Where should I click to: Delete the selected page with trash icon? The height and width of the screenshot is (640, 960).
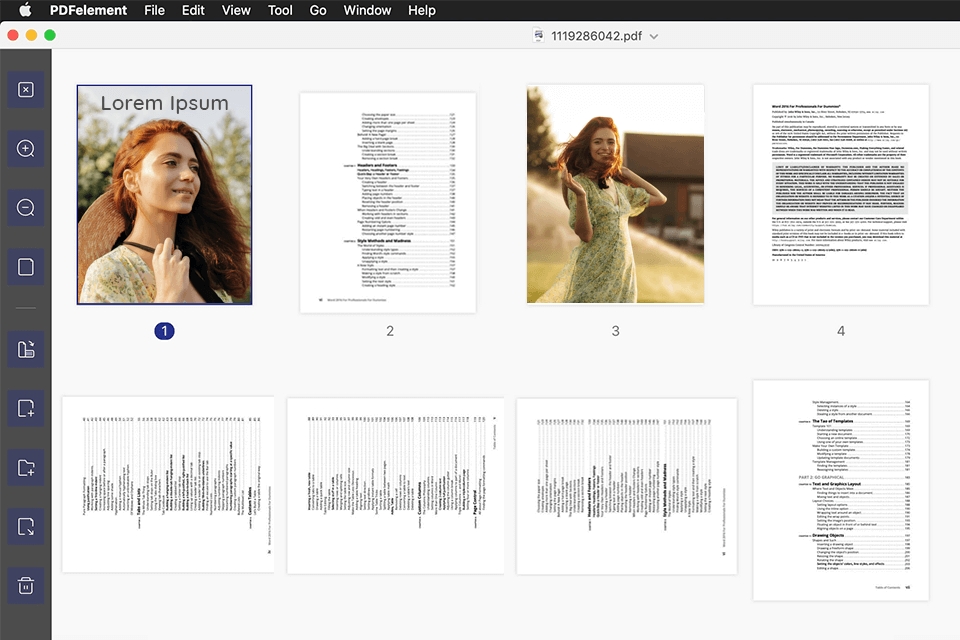point(26,585)
